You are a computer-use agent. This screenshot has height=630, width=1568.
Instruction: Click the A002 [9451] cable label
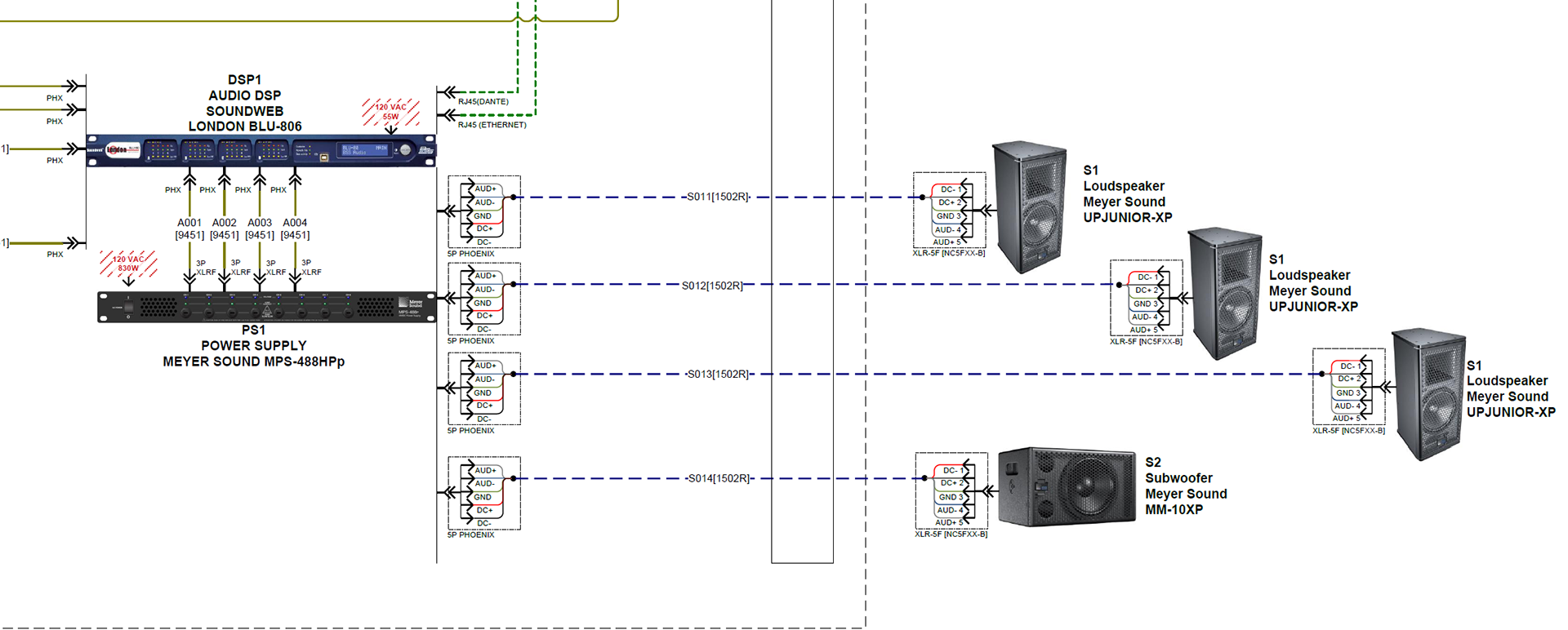[x=225, y=228]
